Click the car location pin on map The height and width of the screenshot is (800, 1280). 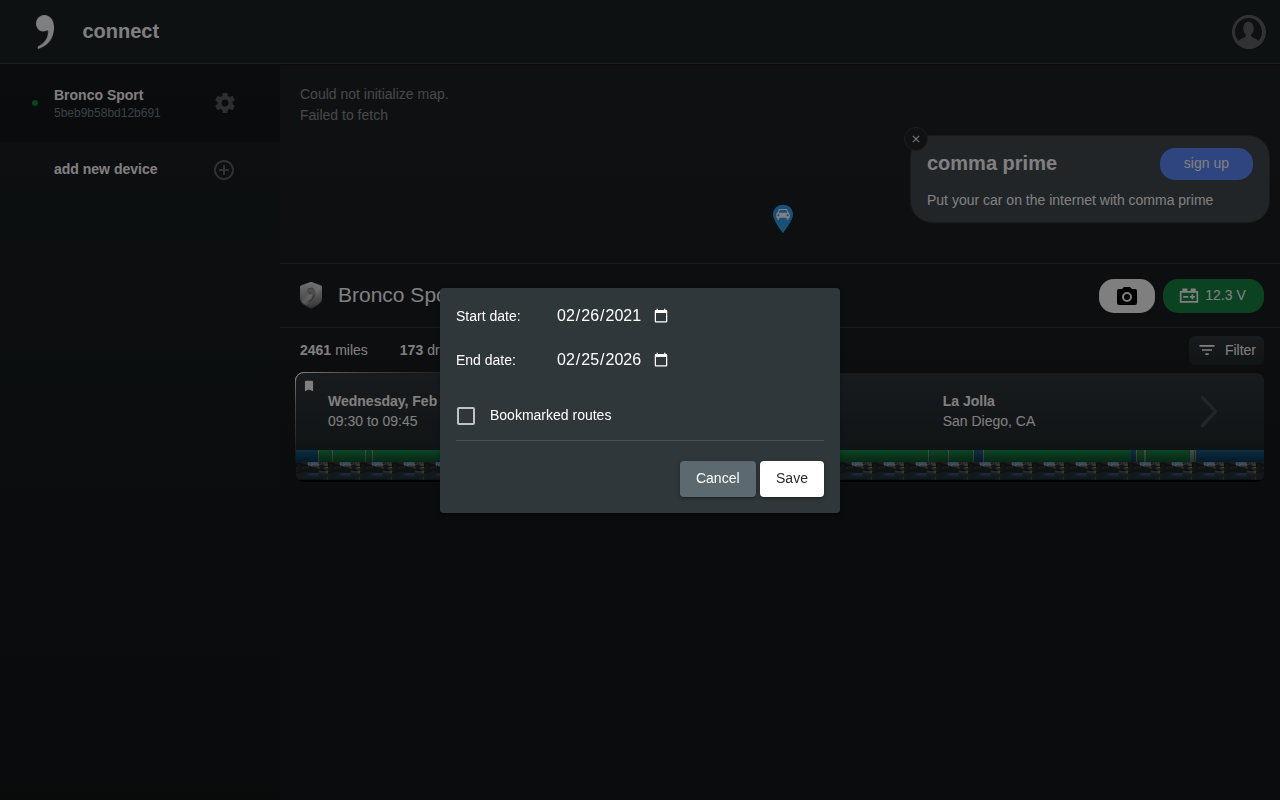(783, 218)
